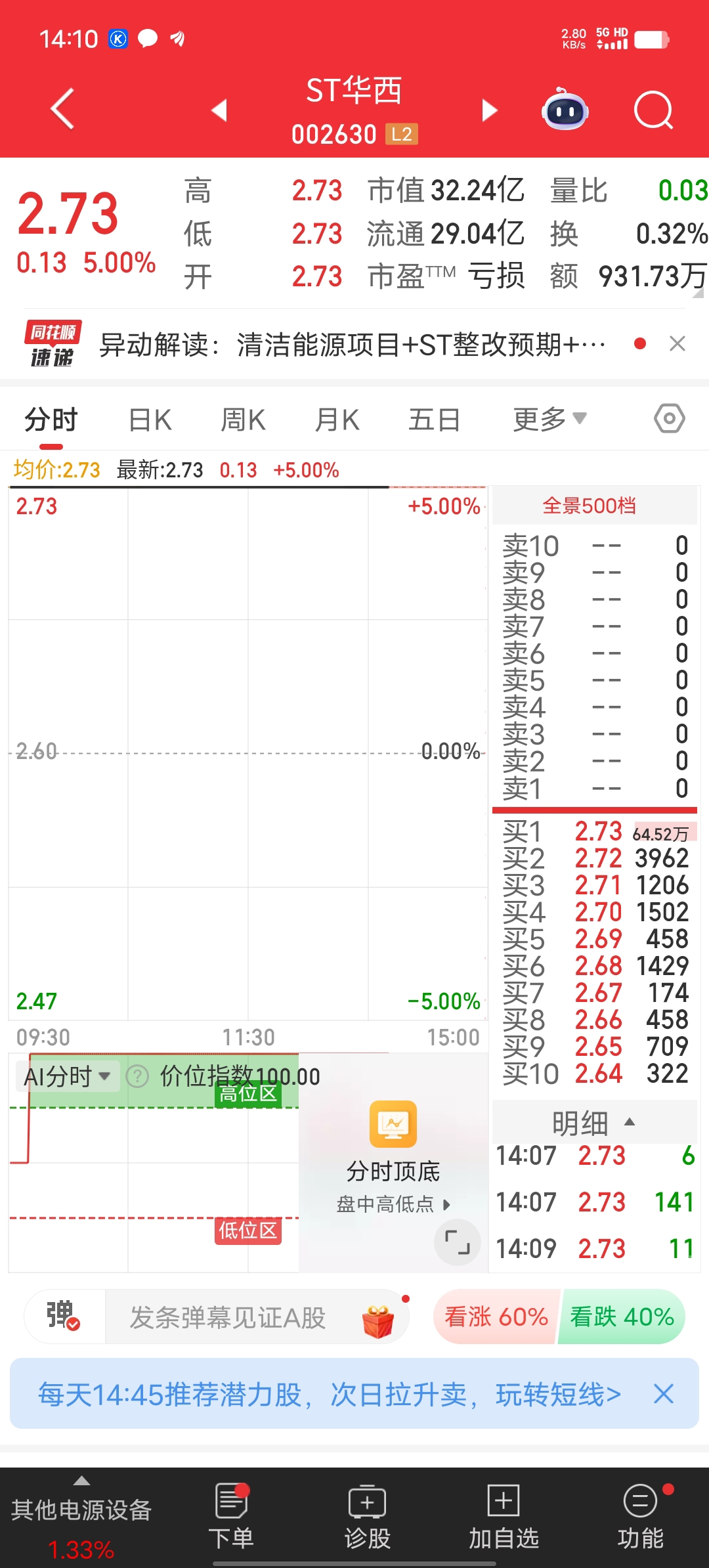709x1568 pixels.
Task: Tap the L2 level badge
Action: [402, 135]
